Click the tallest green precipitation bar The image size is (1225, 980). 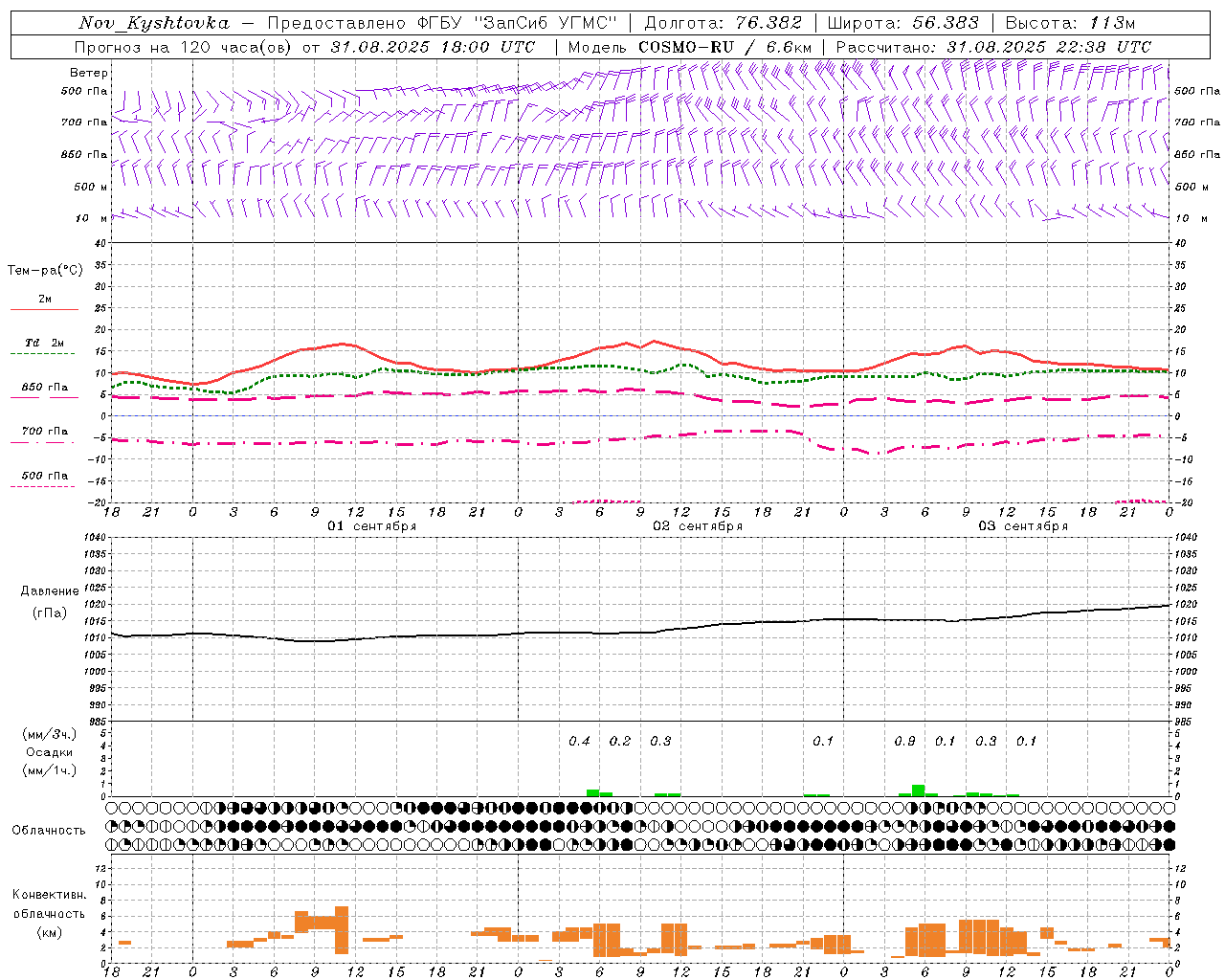click(x=918, y=791)
